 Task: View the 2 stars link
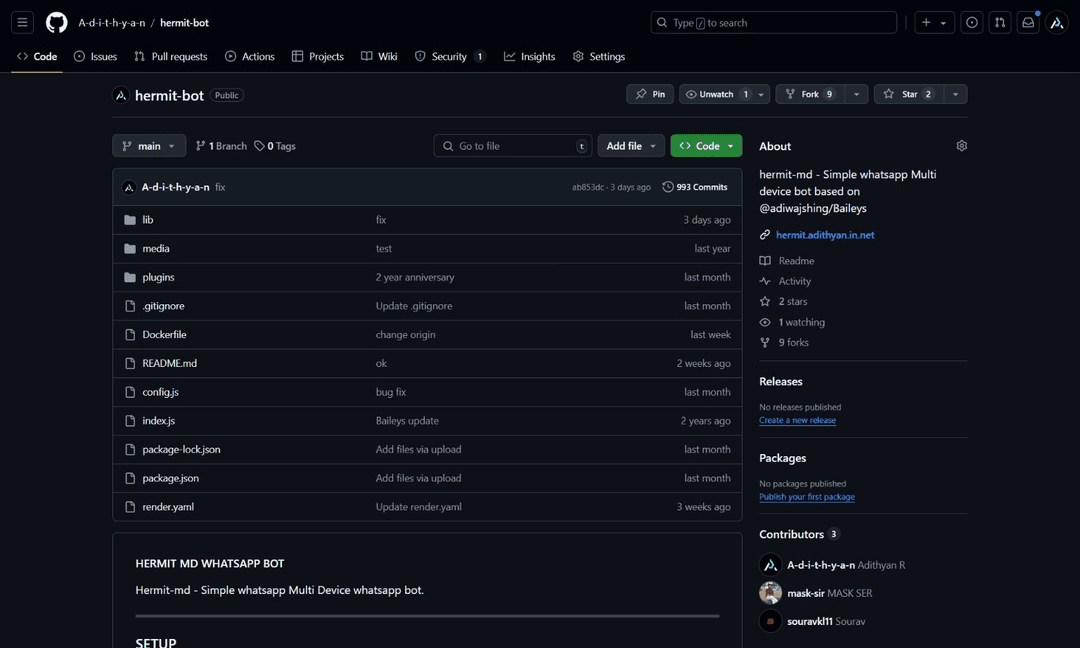click(793, 302)
